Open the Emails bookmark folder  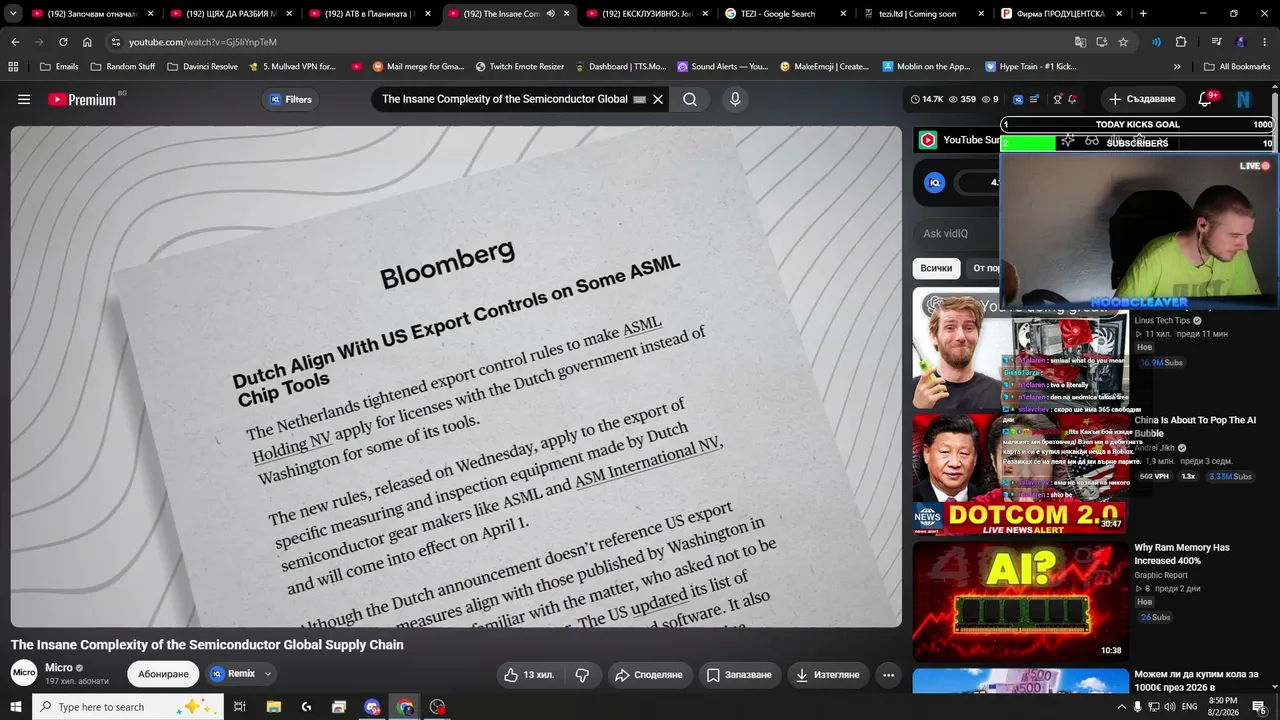tap(59, 66)
